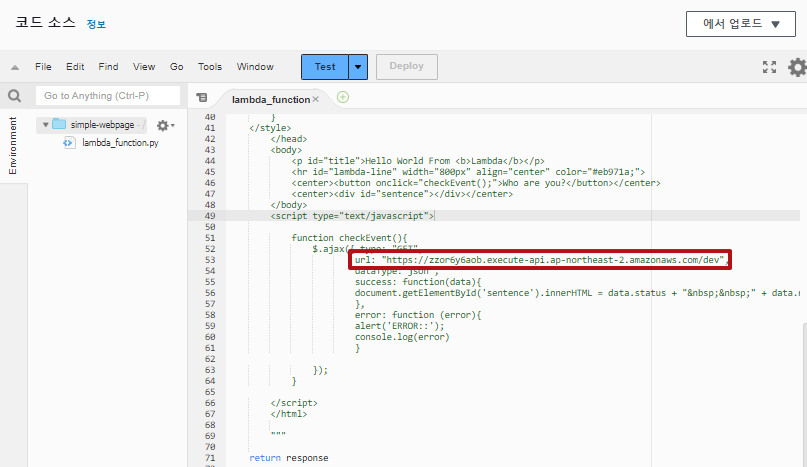
Task: Click the 'function checkEvent(){' code line
Action: (x=349, y=238)
